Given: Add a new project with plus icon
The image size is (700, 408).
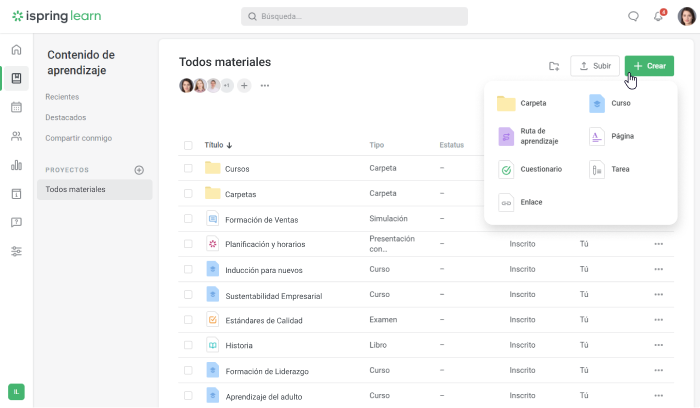Looking at the screenshot, I should pyautogui.click(x=139, y=170).
